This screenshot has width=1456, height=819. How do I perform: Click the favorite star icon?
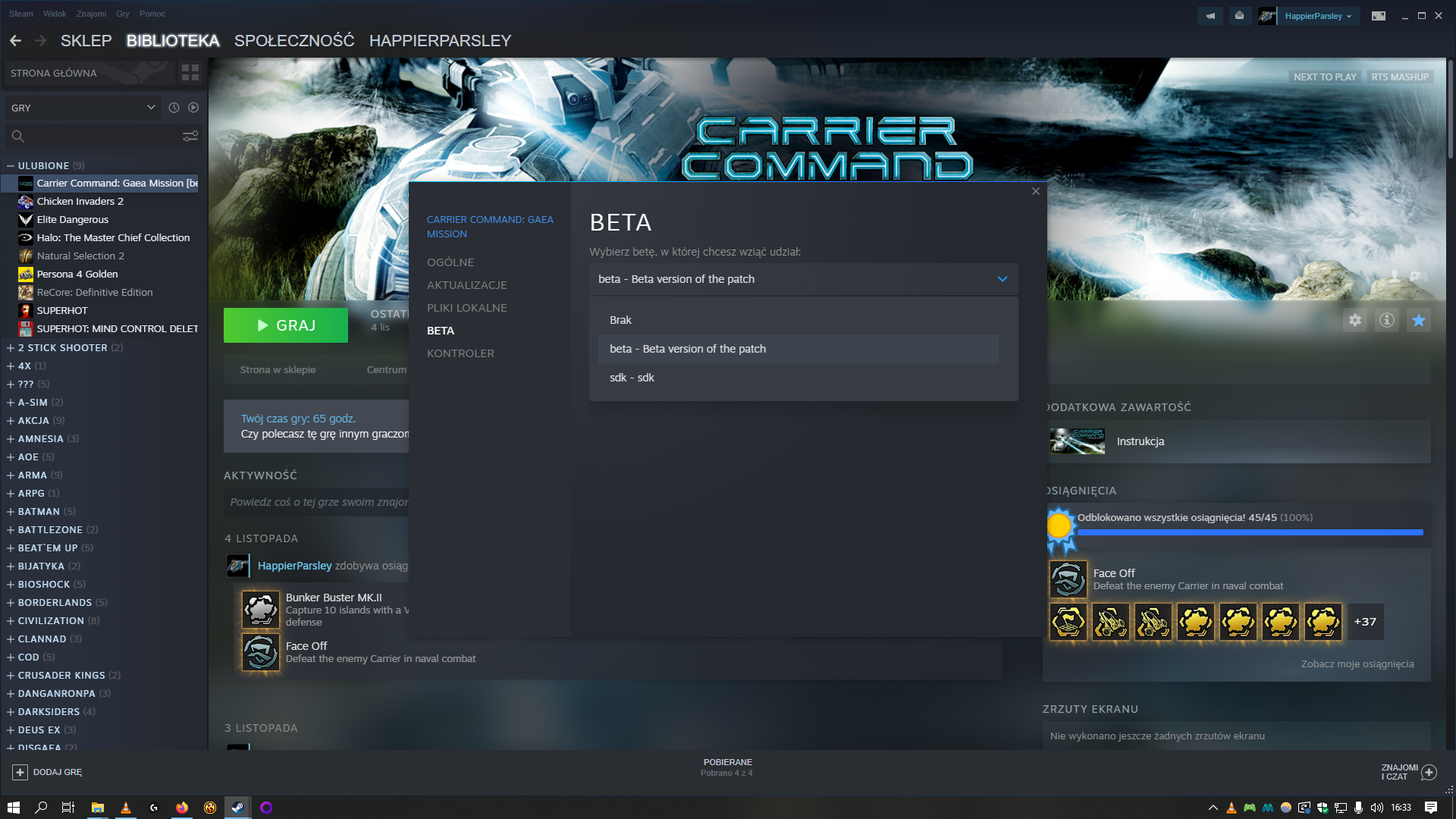coord(1418,320)
